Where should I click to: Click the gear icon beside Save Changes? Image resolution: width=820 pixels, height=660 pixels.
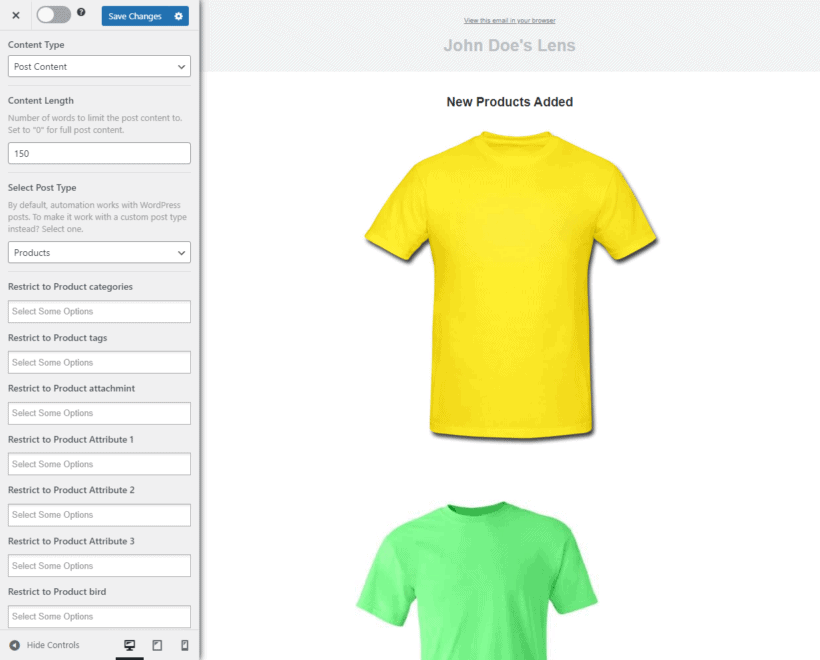tap(179, 16)
